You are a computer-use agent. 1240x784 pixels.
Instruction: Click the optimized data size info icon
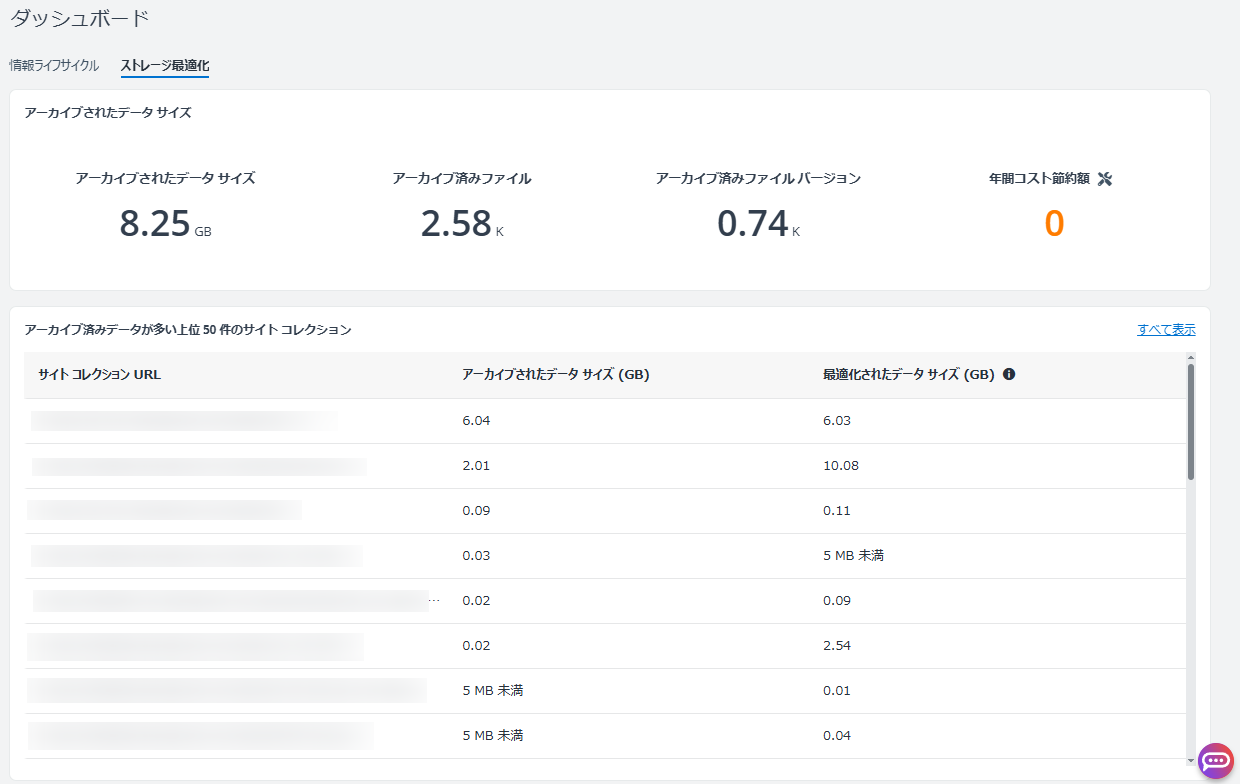click(1009, 374)
